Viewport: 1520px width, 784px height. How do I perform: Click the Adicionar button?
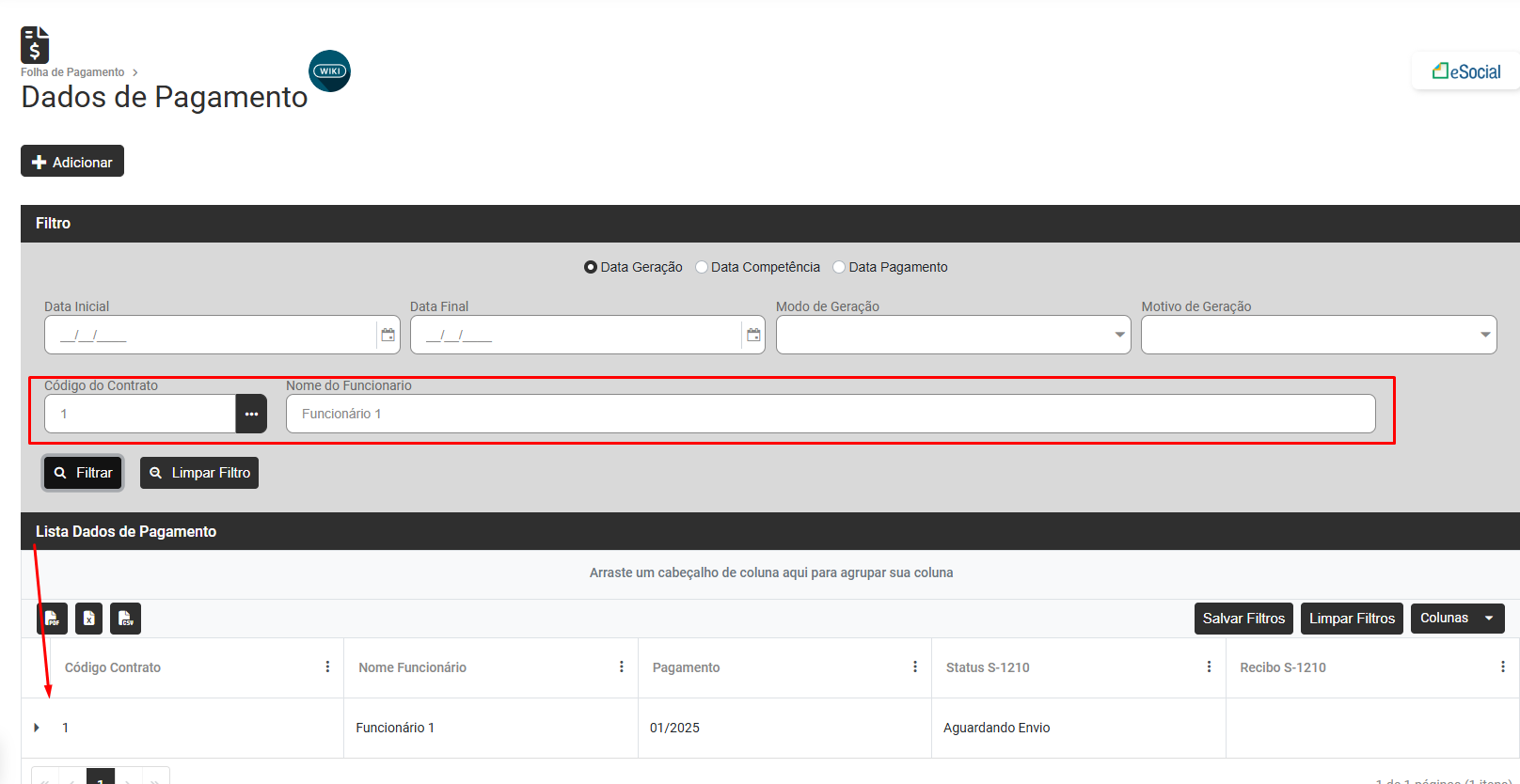pos(72,162)
